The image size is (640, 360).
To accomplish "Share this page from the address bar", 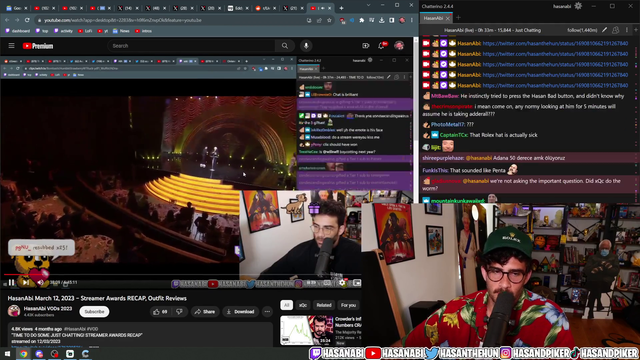I will 319,20.
